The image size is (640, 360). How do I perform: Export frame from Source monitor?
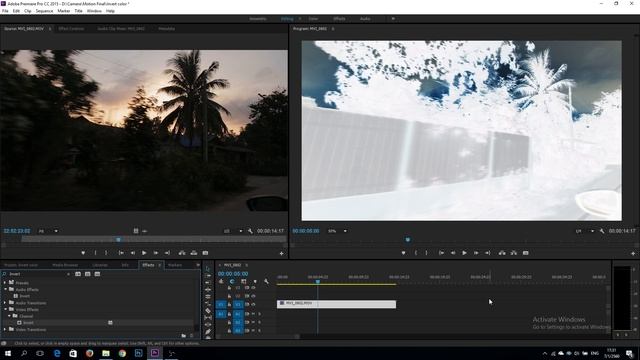click(x=205, y=253)
